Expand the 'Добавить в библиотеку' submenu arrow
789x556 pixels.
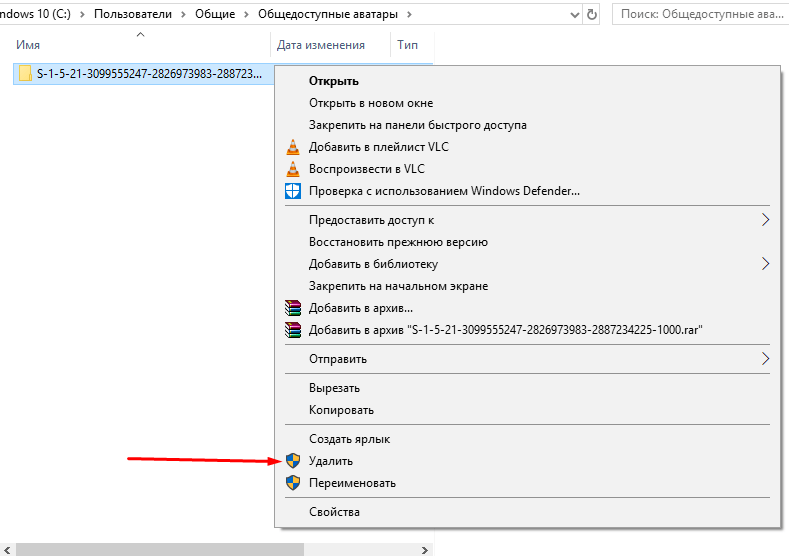pos(765,264)
